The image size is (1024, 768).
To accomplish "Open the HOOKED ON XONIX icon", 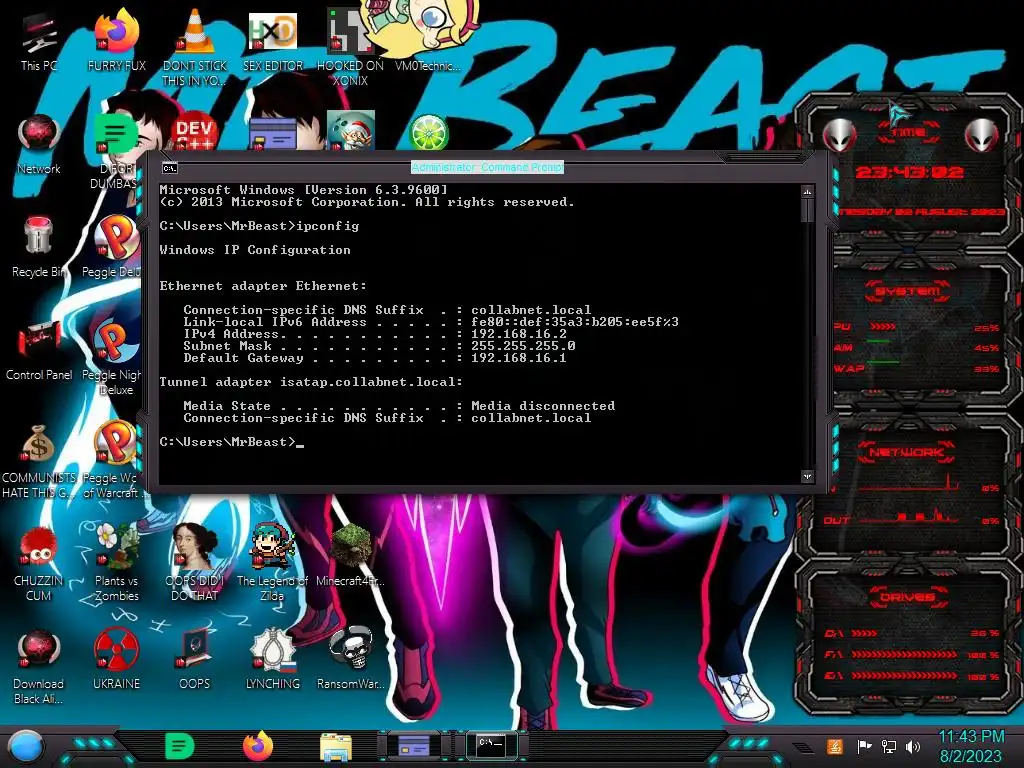I will (x=350, y=47).
